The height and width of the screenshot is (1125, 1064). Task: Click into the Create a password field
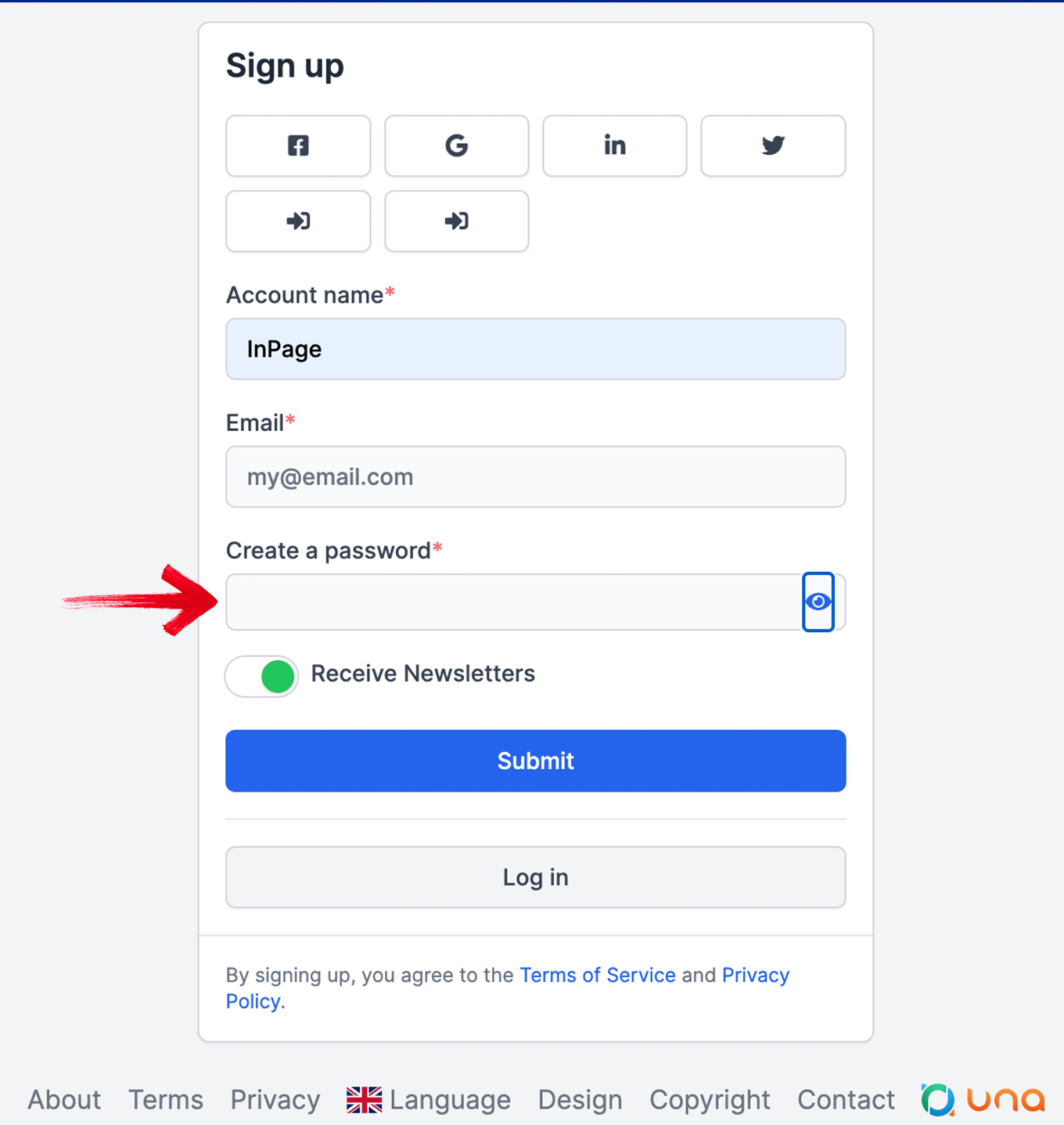click(512, 602)
